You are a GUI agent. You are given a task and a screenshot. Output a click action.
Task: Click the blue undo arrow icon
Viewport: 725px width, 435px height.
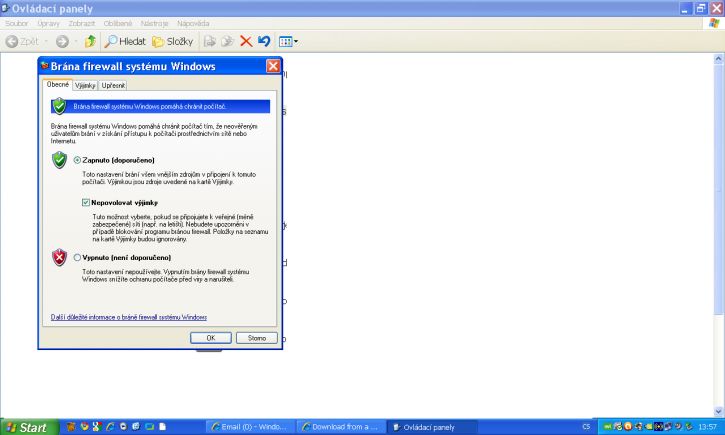264,42
